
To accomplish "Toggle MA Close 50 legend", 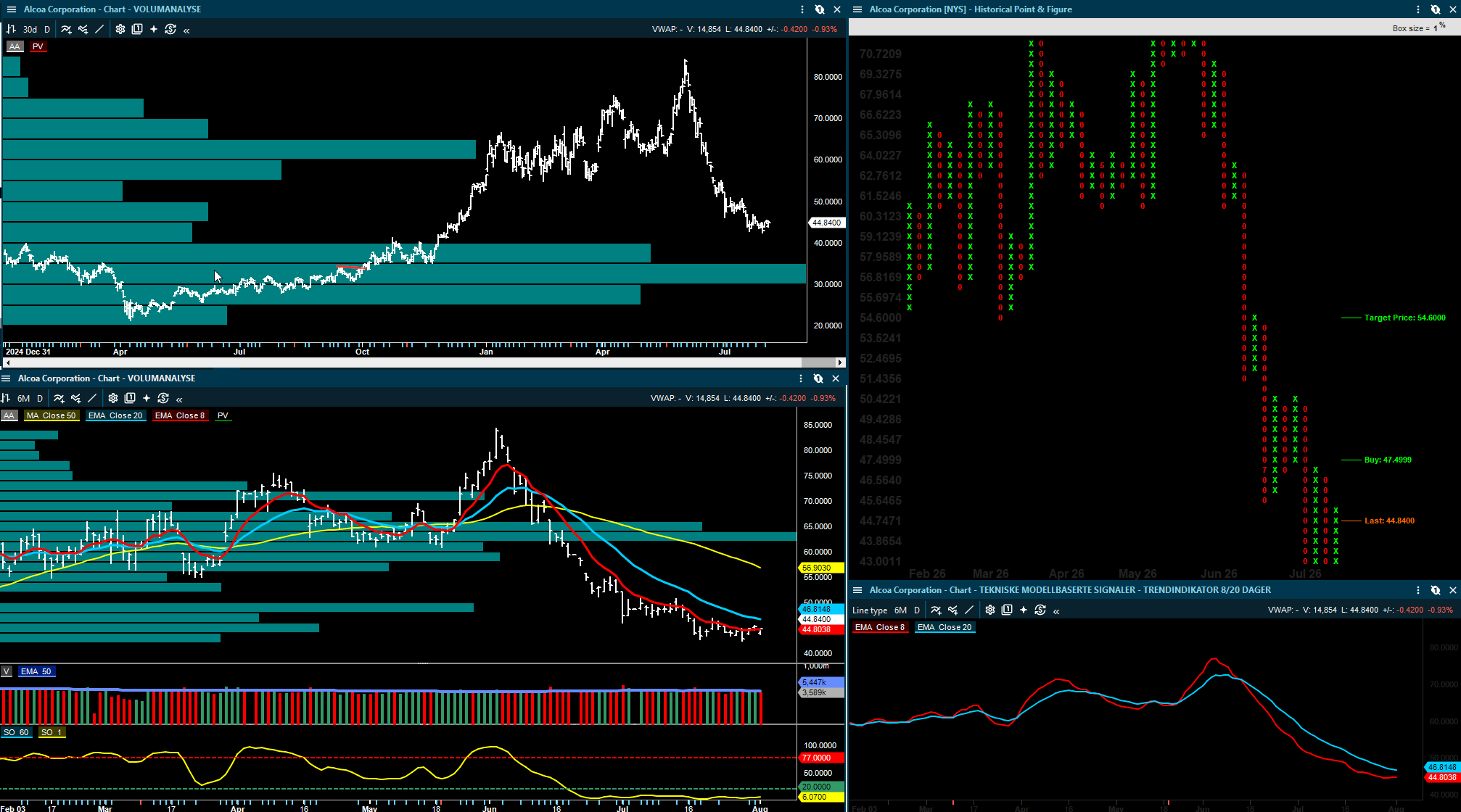I will tap(51, 415).
